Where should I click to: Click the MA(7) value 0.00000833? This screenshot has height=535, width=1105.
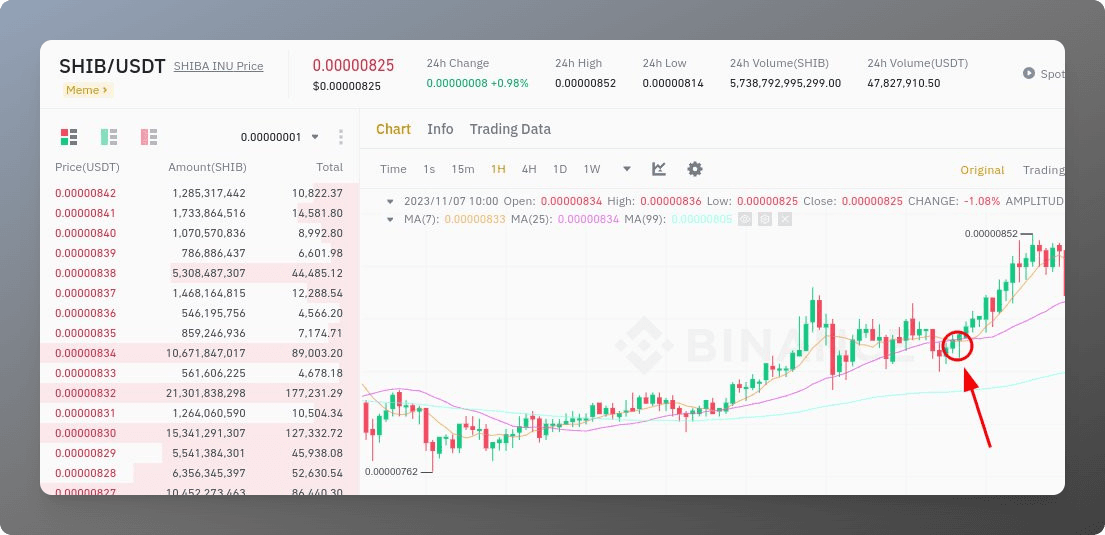475,219
